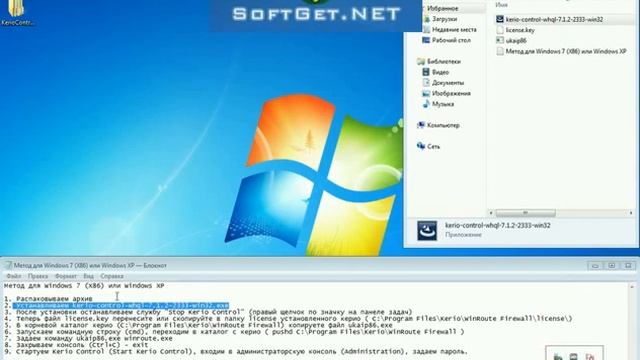Click line 6 about командную строку (cmd)
This screenshot has height=360, width=640.
[234, 332]
